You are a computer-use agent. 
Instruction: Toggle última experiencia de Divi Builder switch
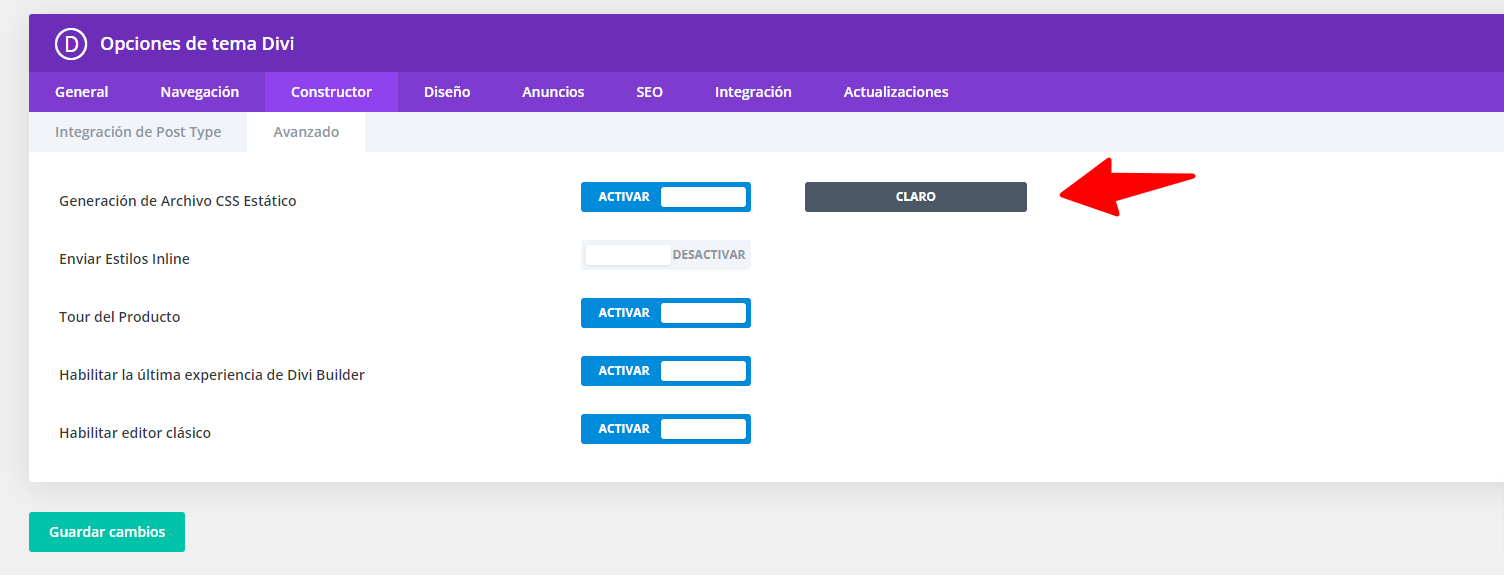pyautogui.click(x=666, y=371)
